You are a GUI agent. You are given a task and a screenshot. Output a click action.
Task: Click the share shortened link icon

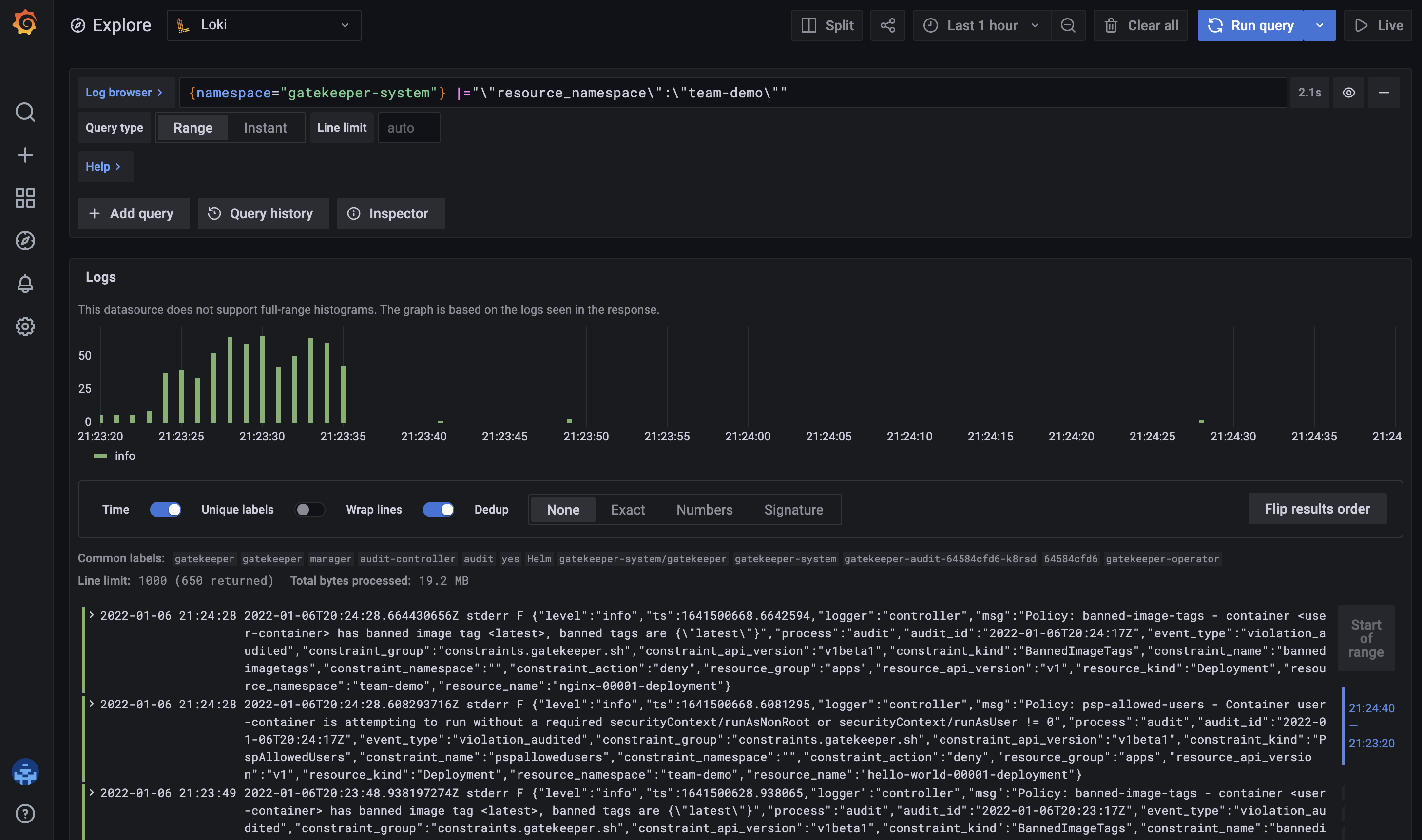(x=887, y=25)
